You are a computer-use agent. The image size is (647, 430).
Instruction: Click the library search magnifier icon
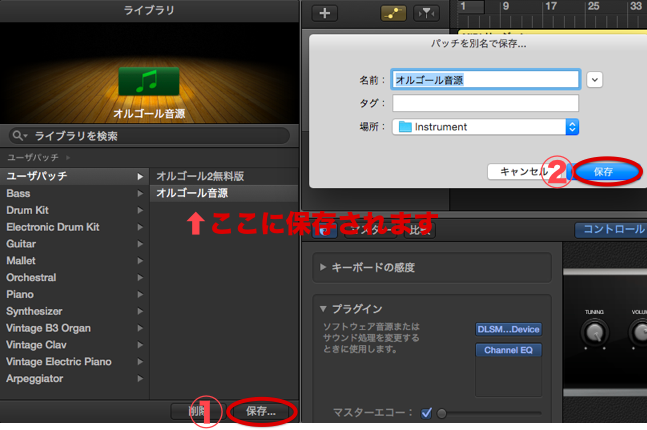coord(19,136)
